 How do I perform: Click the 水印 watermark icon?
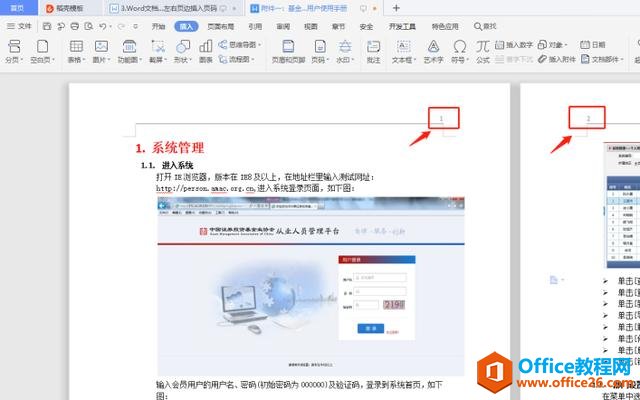(x=345, y=46)
